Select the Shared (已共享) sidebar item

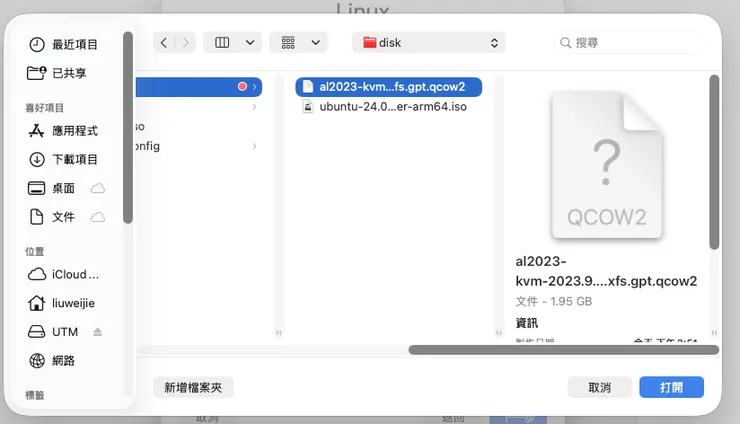tap(57, 73)
